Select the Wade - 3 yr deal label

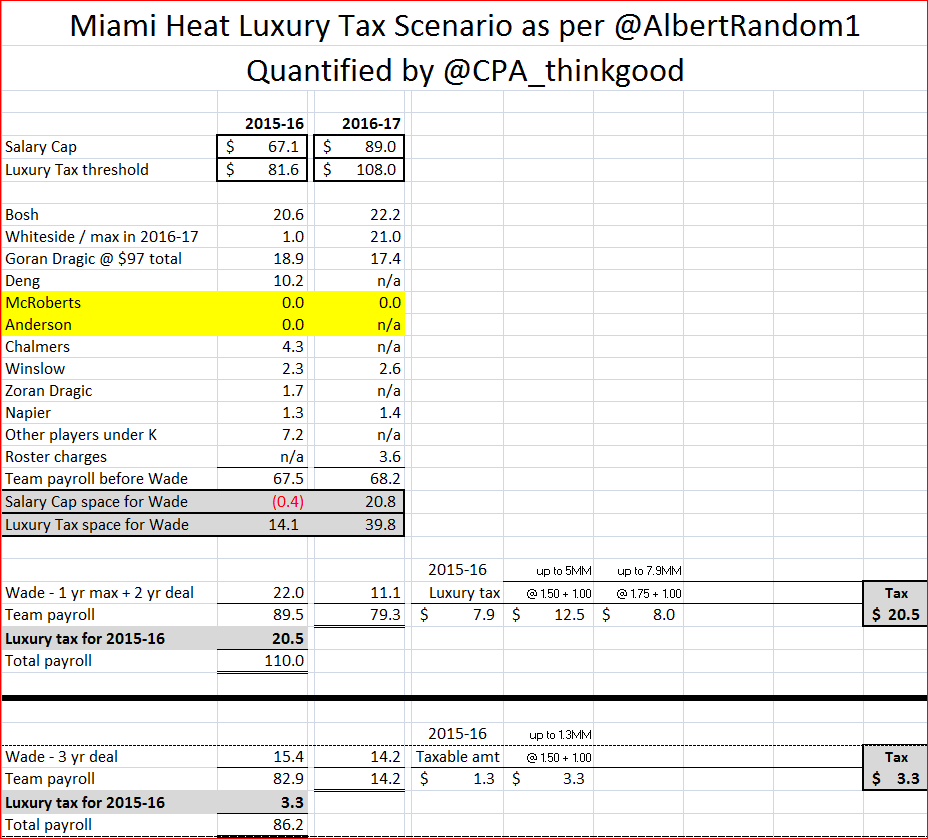coord(61,757)
